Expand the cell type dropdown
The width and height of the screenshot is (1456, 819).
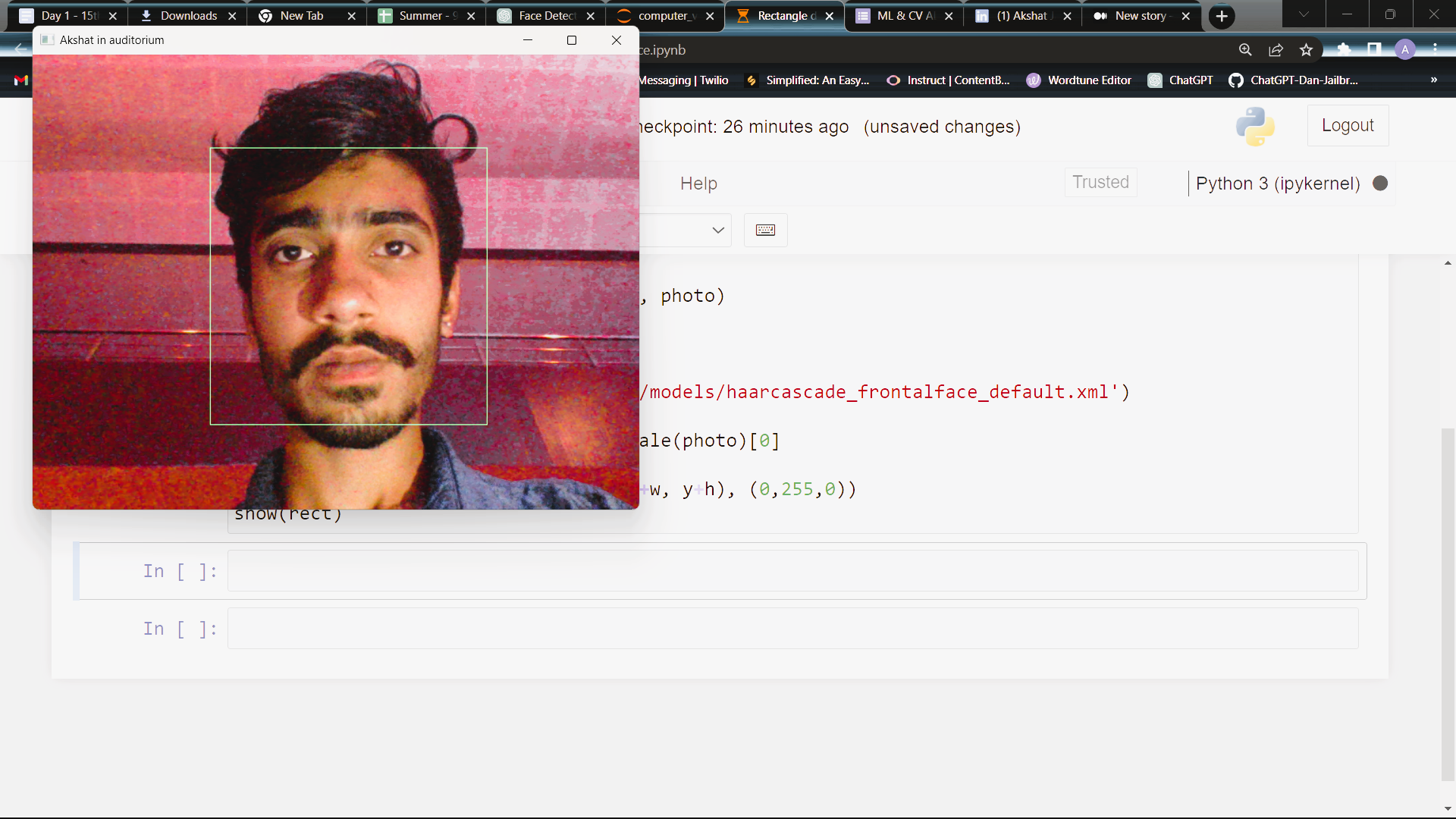click(x=717, y=231)
